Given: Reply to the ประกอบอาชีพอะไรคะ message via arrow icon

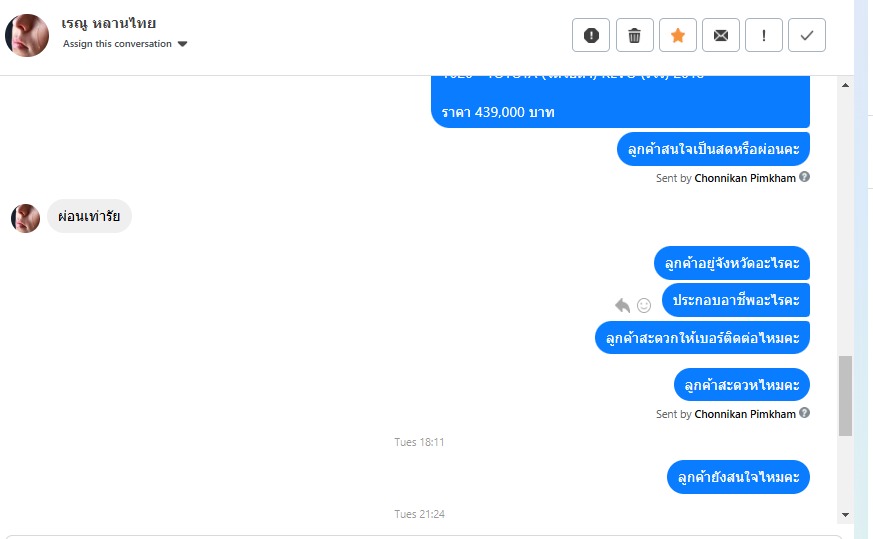Looking at the screenshot, I should tap(622, 305).
